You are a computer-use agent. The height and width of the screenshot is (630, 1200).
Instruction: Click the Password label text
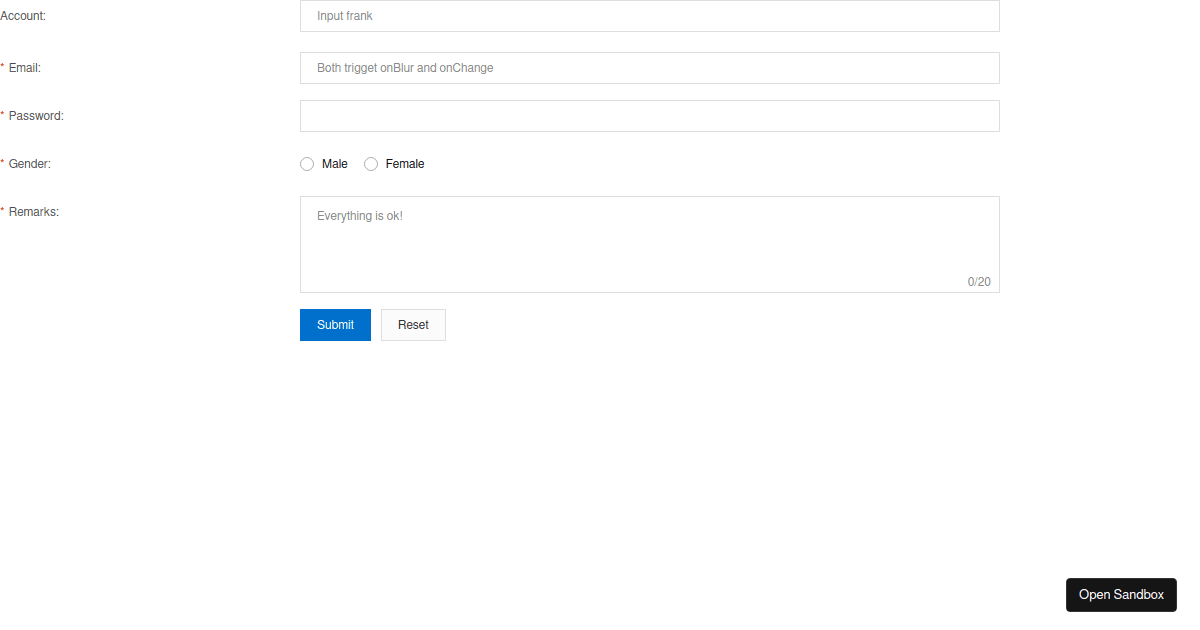(34, 115)
